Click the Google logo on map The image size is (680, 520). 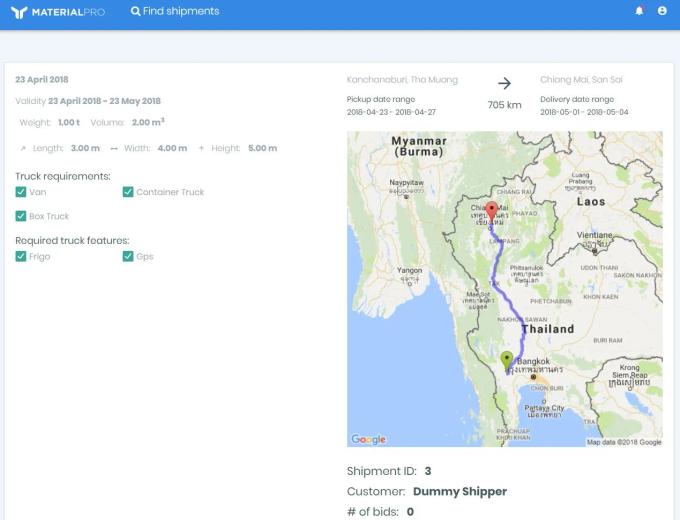[x=368, y=439]
